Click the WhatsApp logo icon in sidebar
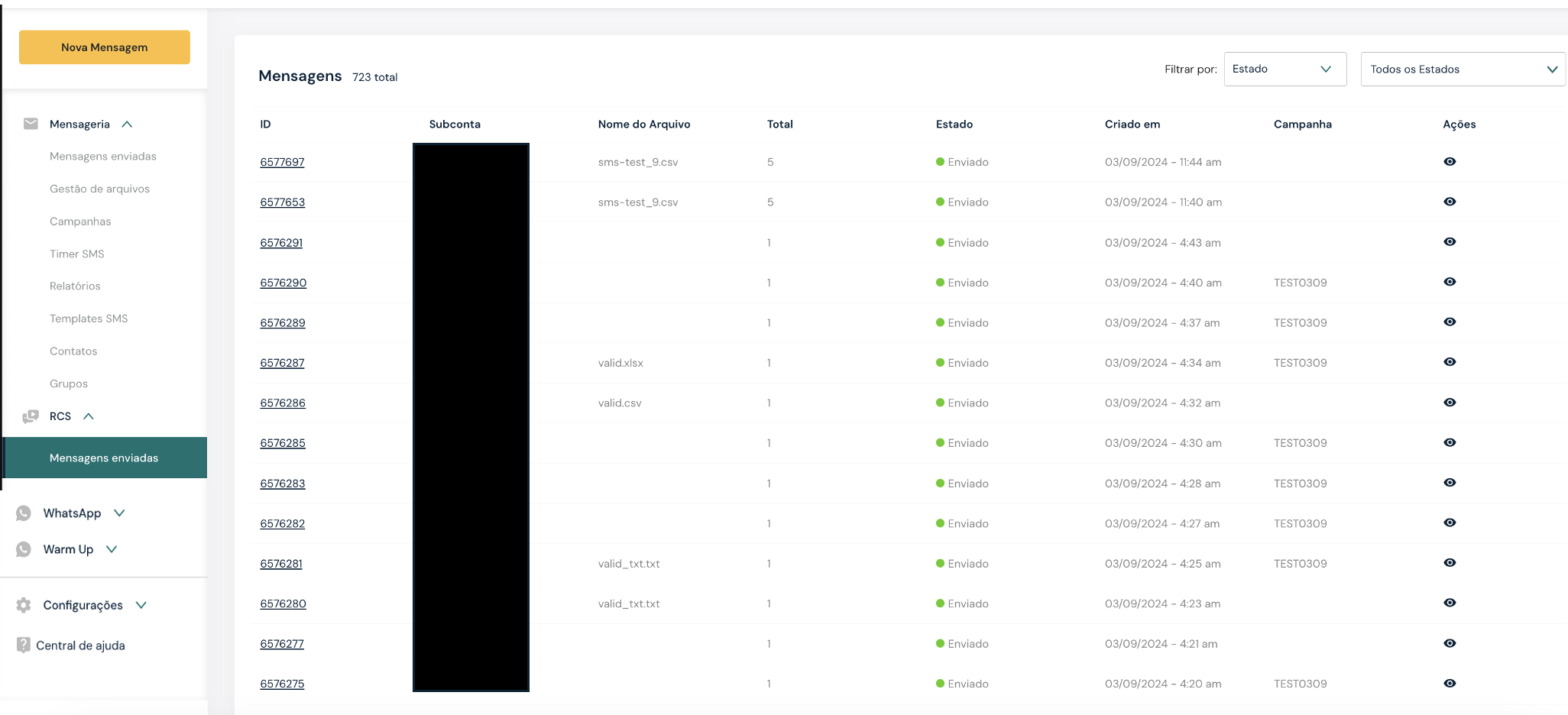This screenshot has width=1568, height=715. (x=24, y=513)
